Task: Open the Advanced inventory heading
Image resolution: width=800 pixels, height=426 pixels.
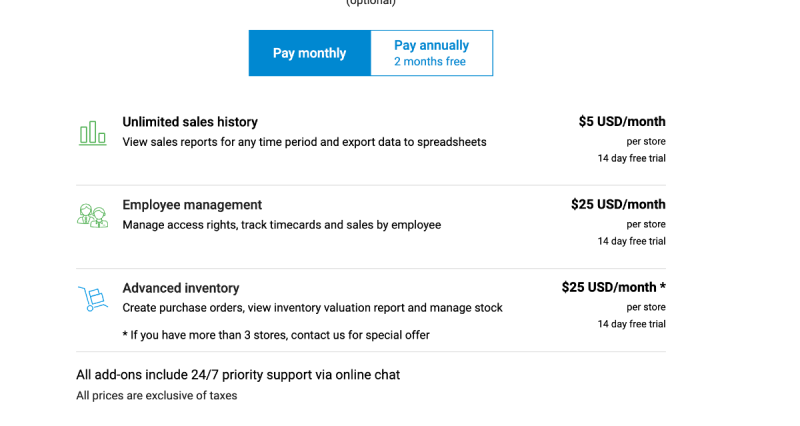Action: (181, 288)
